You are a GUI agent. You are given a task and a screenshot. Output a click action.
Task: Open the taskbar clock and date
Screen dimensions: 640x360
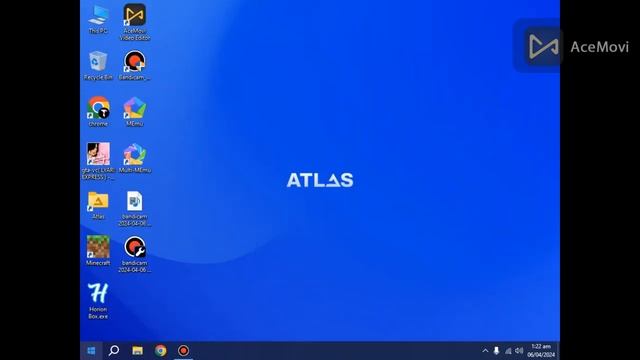click(541, 351)
